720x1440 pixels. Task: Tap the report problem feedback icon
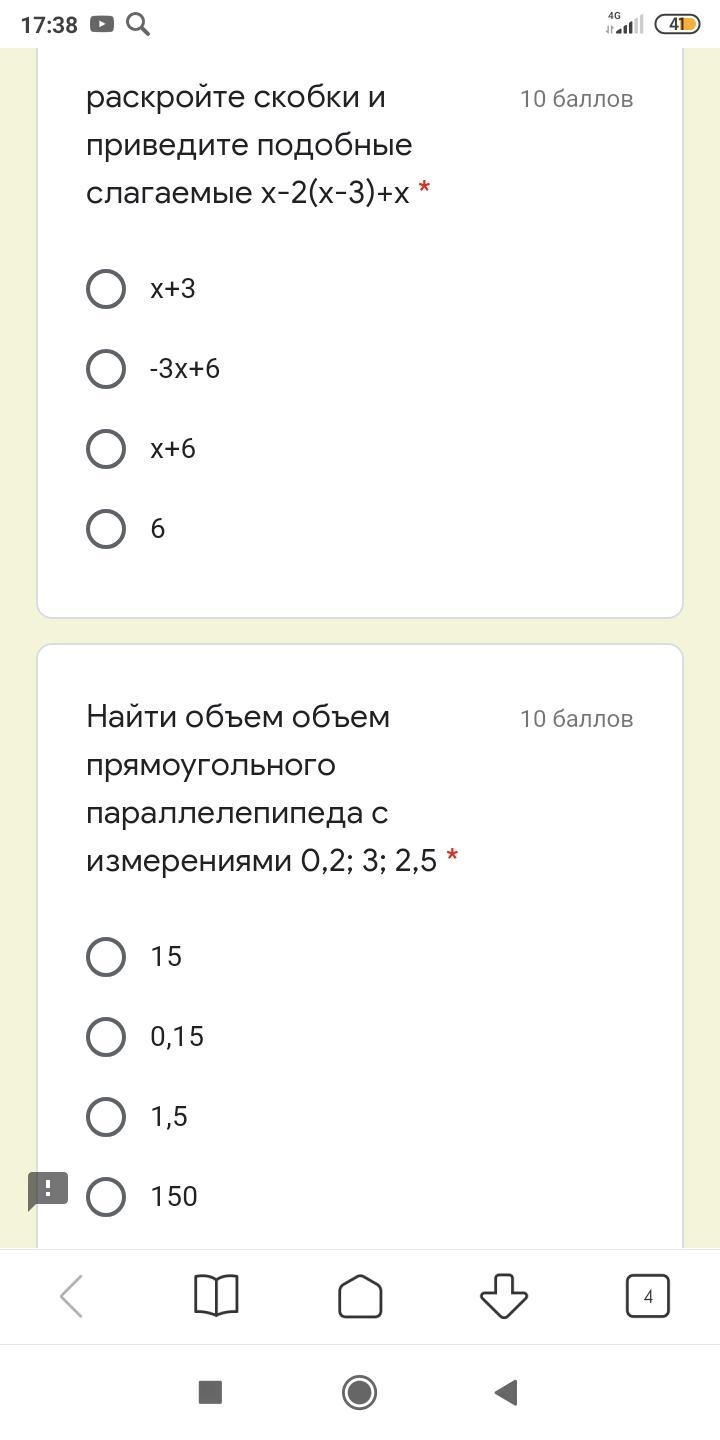(x=48, y=1190)
